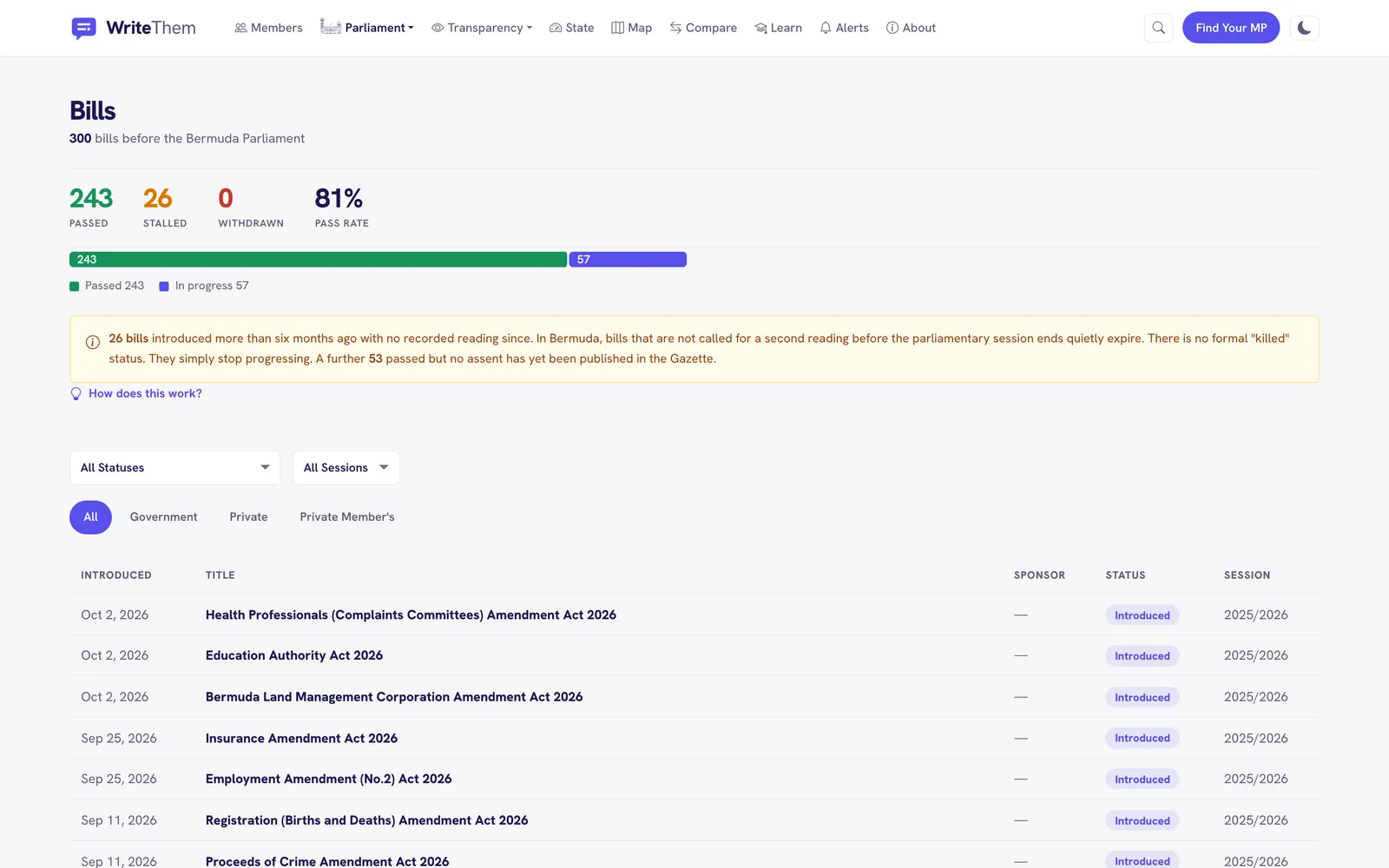This screenshot has height=868, width=1389.
Task: Open Registration (Births and Deaths) Amendment Act 2026
Action: point(366,820)
